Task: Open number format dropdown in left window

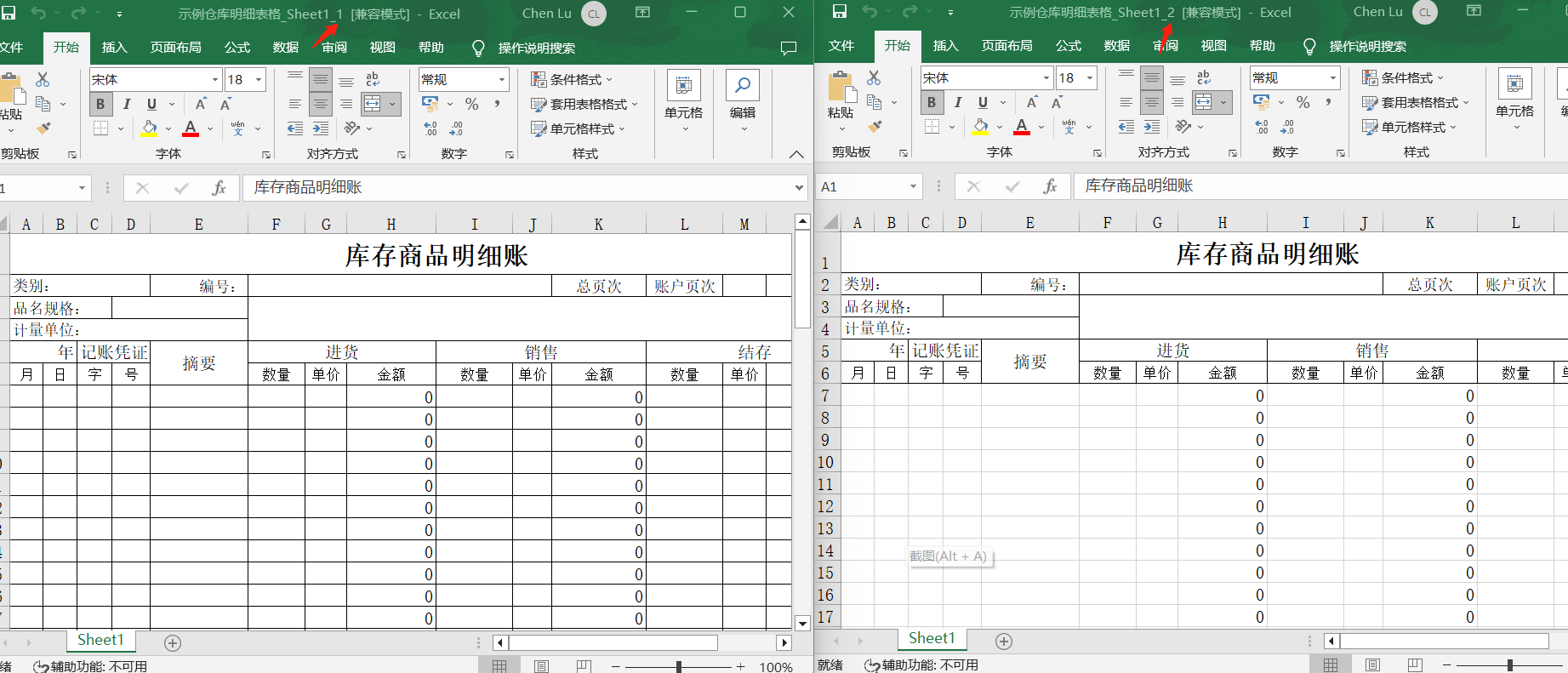Action: click(x=501, y=80)
